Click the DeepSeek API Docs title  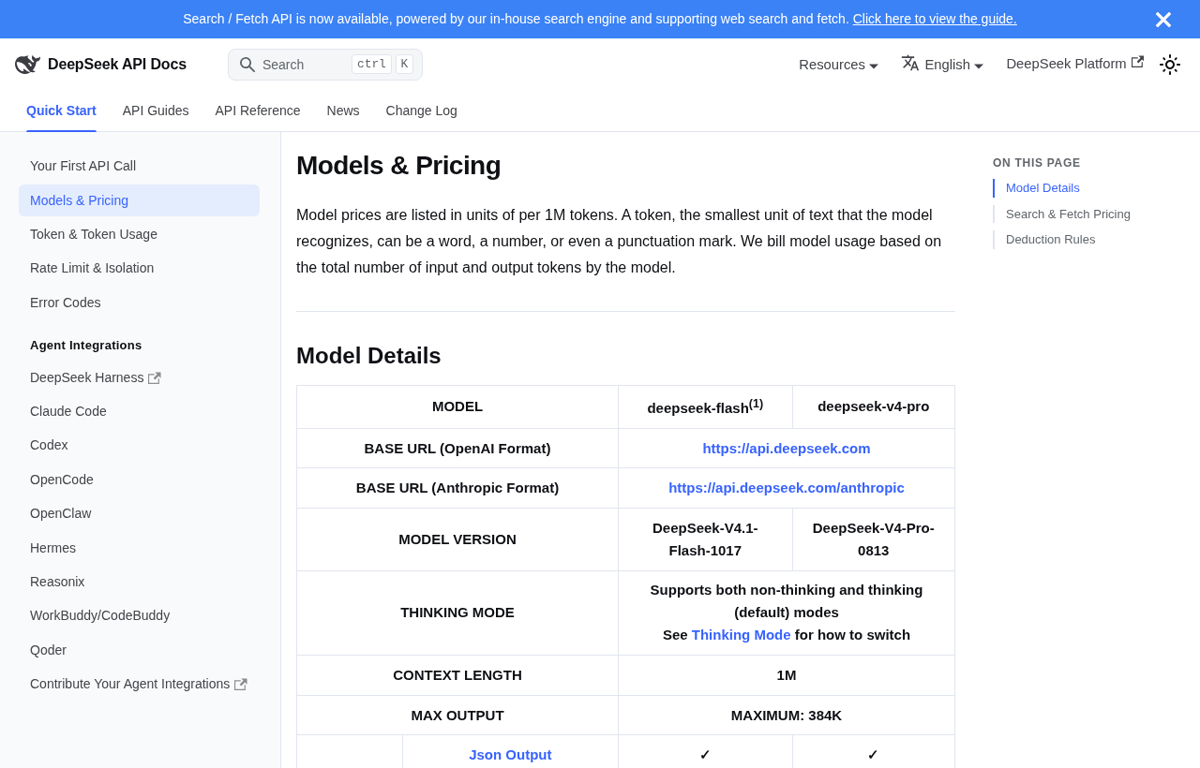click(117, 64)
